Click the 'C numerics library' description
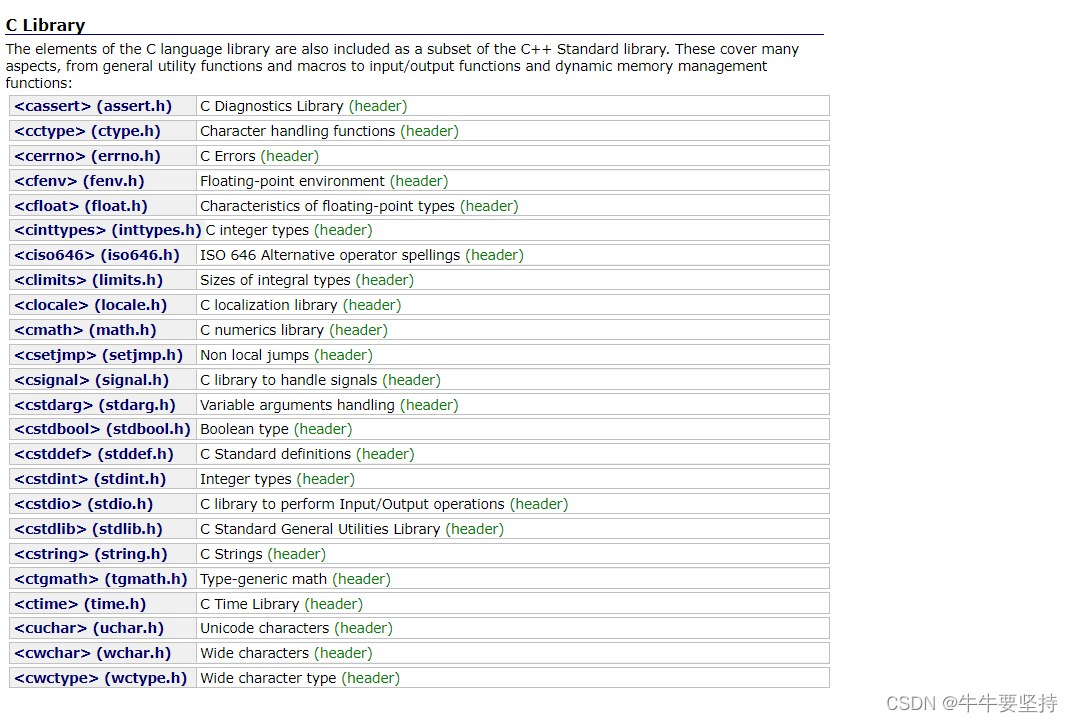This screenshot has width=1073, height=722. click(x=262, y=330)
